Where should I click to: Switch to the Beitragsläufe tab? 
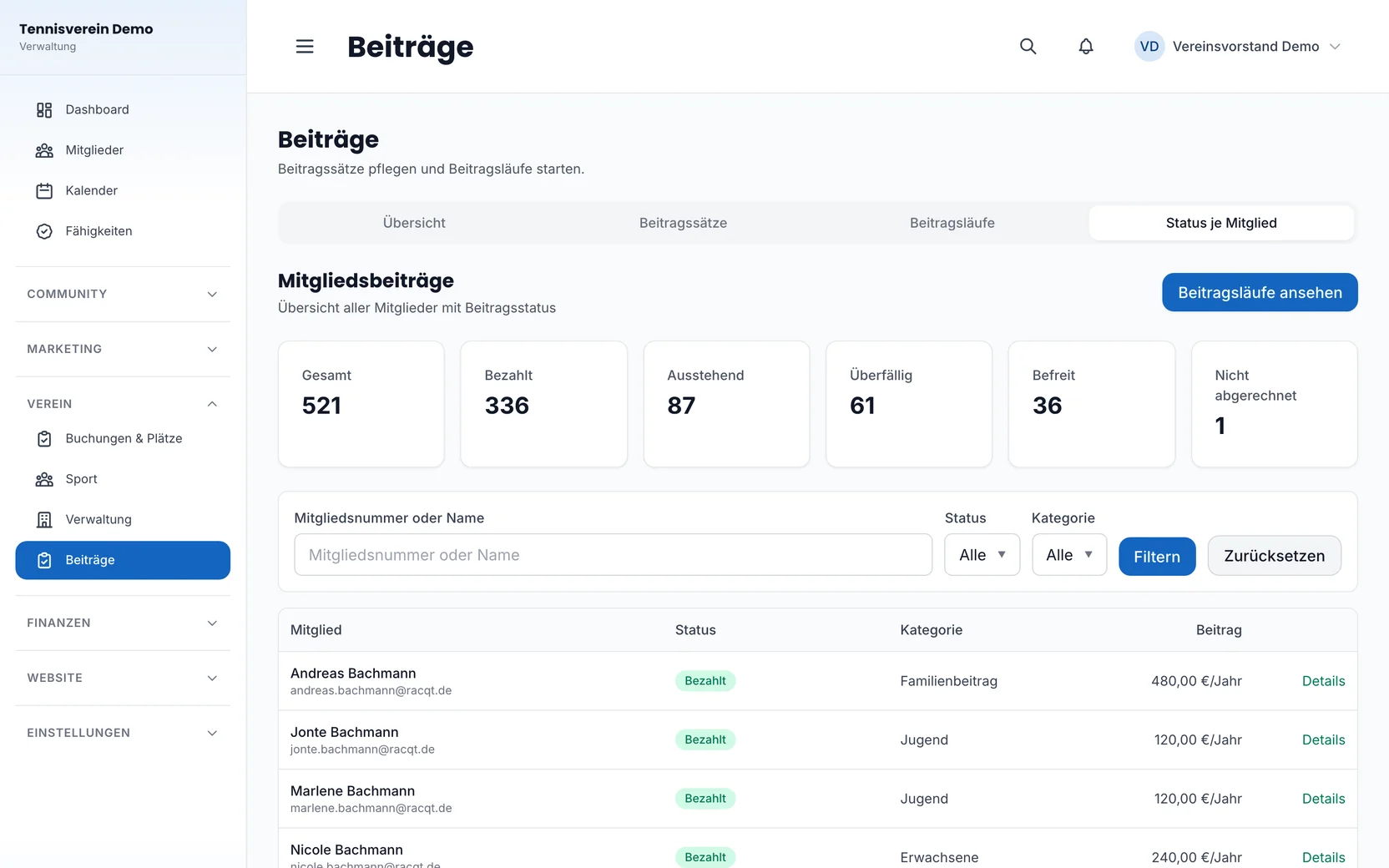952,223
